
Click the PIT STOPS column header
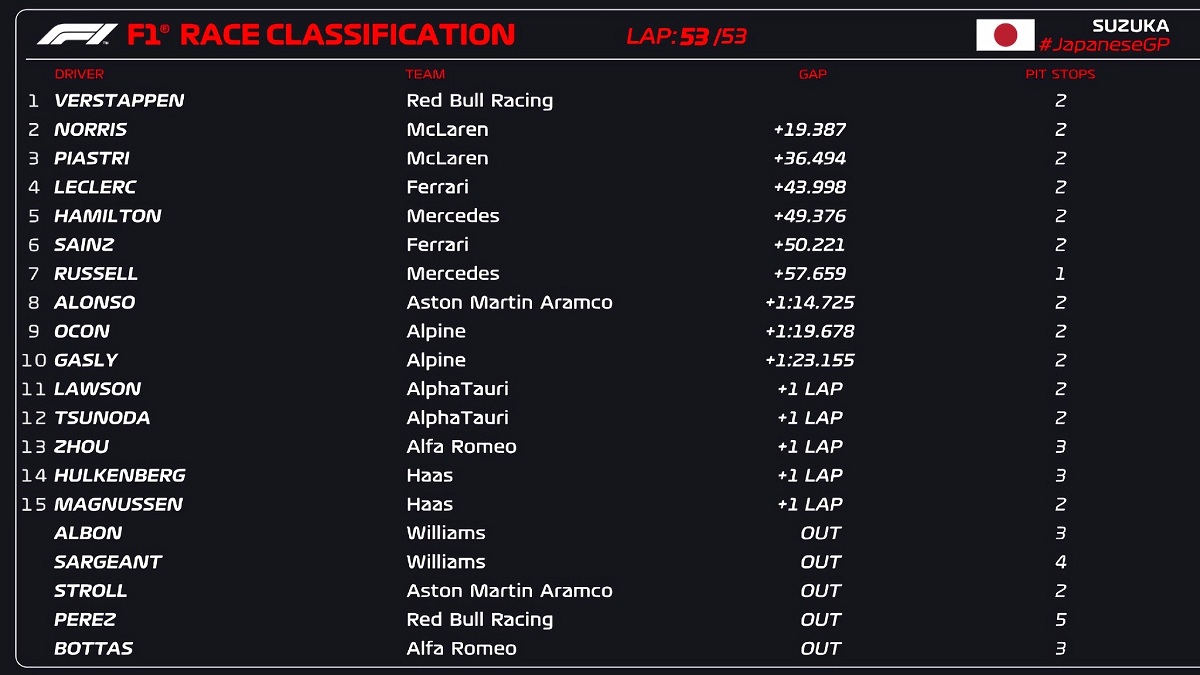(1060, 74)
